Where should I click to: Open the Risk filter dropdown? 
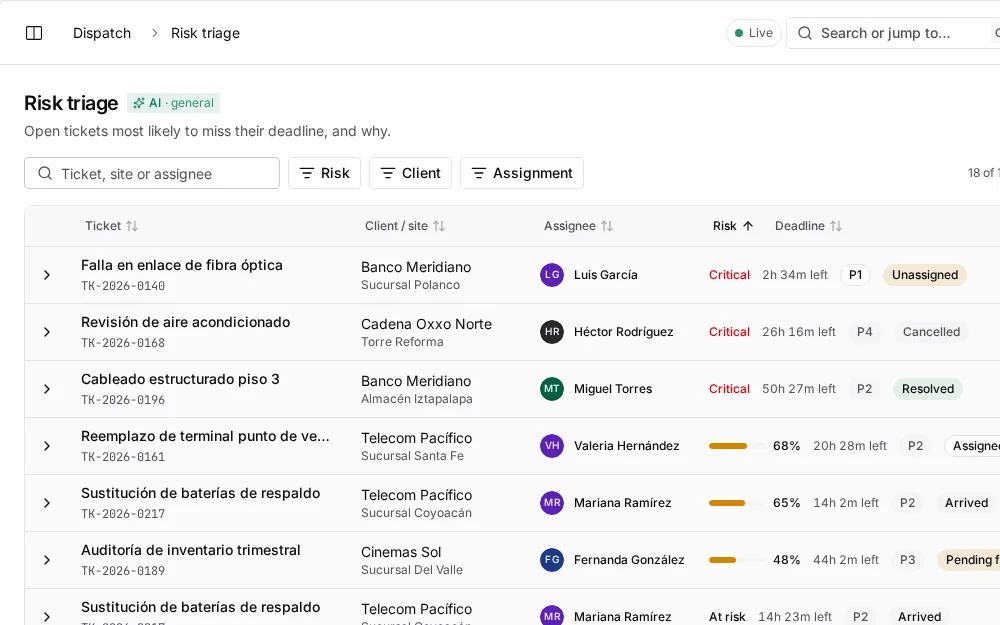[x=325, y=173]
